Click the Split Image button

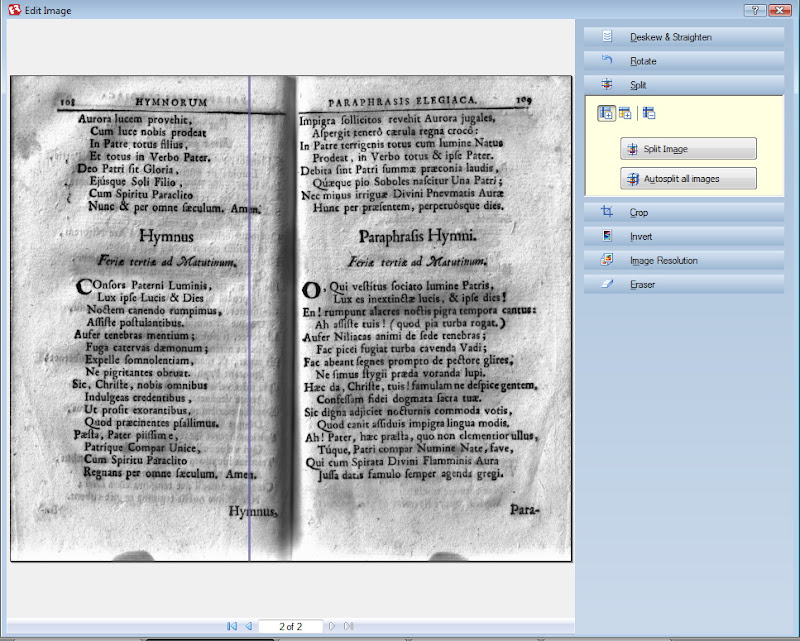point(688,149)
